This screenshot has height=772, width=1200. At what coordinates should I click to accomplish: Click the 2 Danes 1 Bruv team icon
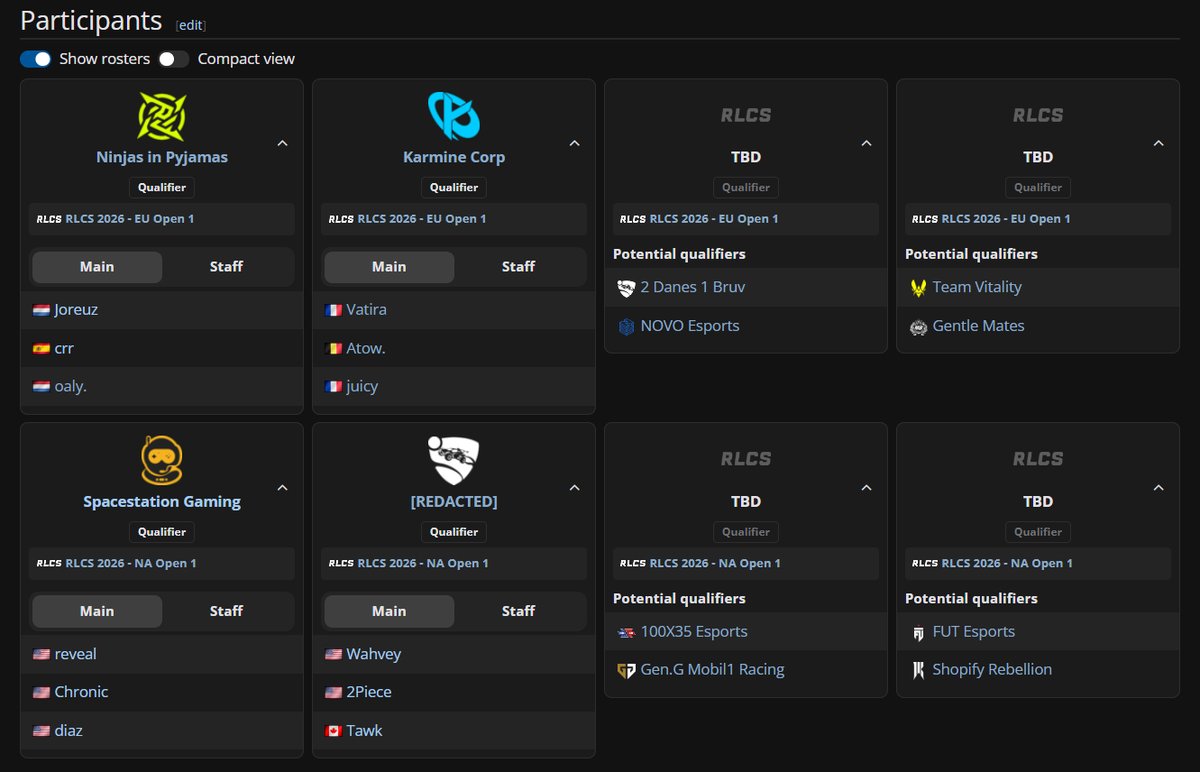[626, 288]
